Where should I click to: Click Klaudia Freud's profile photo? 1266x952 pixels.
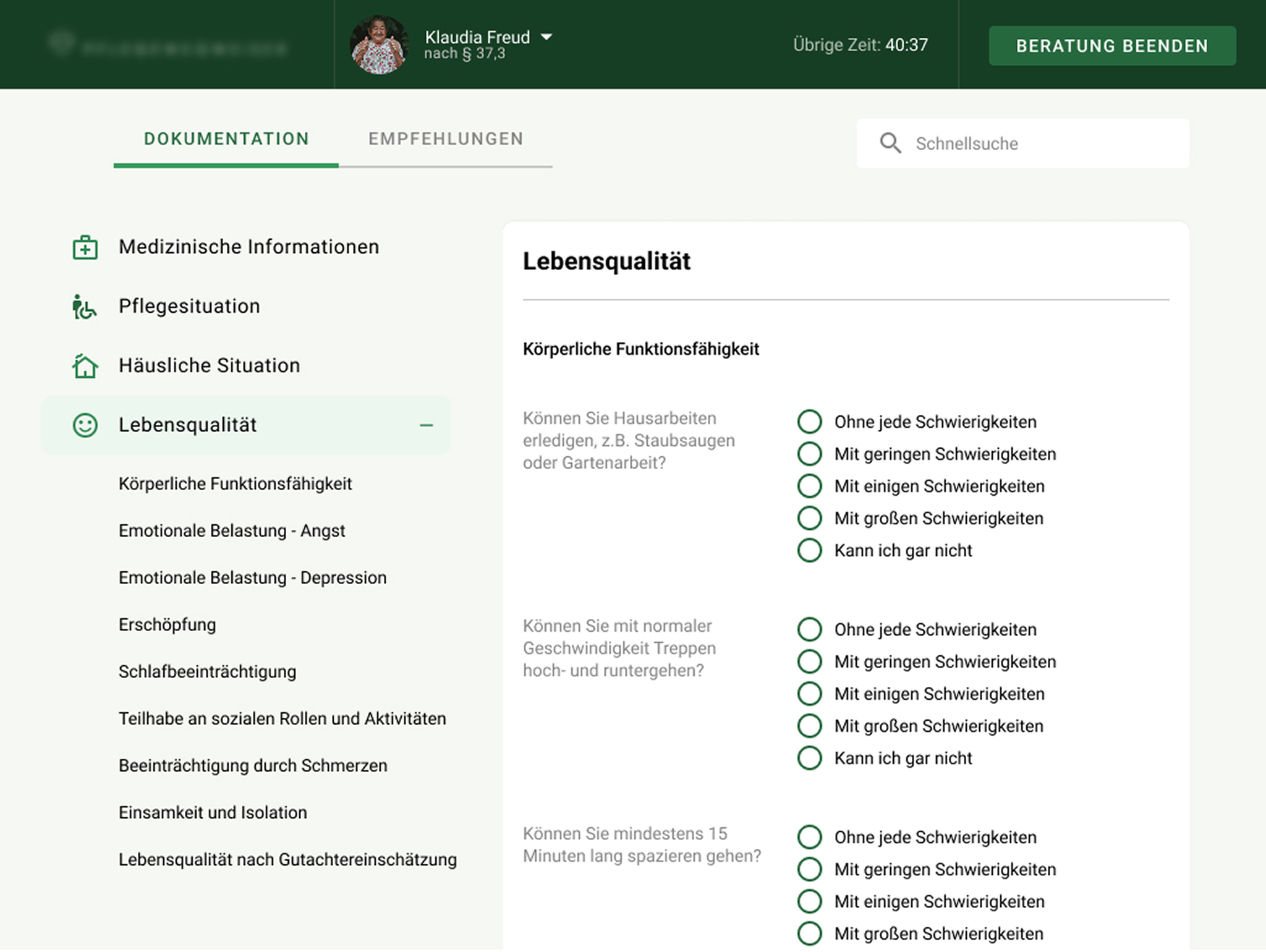pos(379,45)
